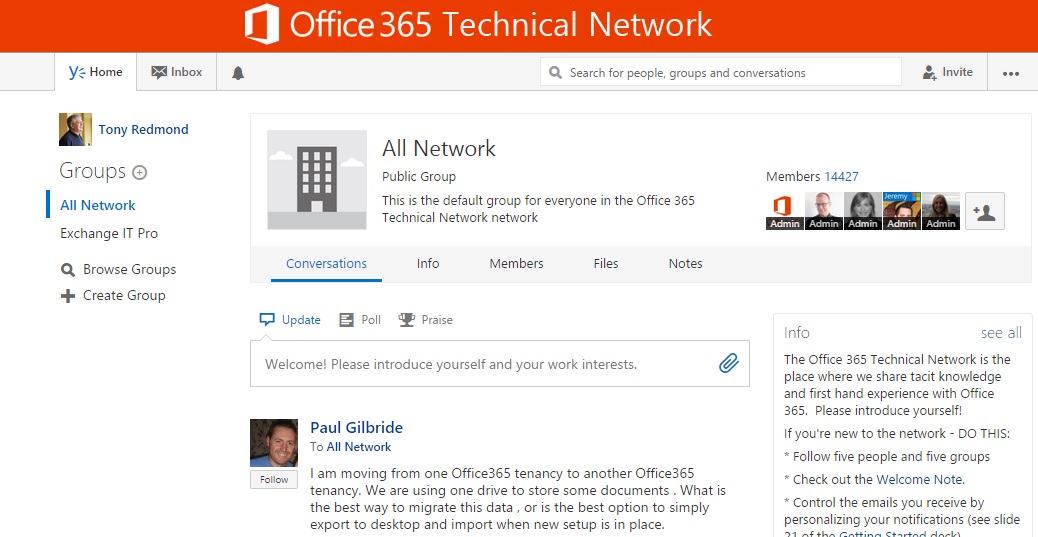
Task: Open the three-dots more options menu
Action: [1011, 73]
